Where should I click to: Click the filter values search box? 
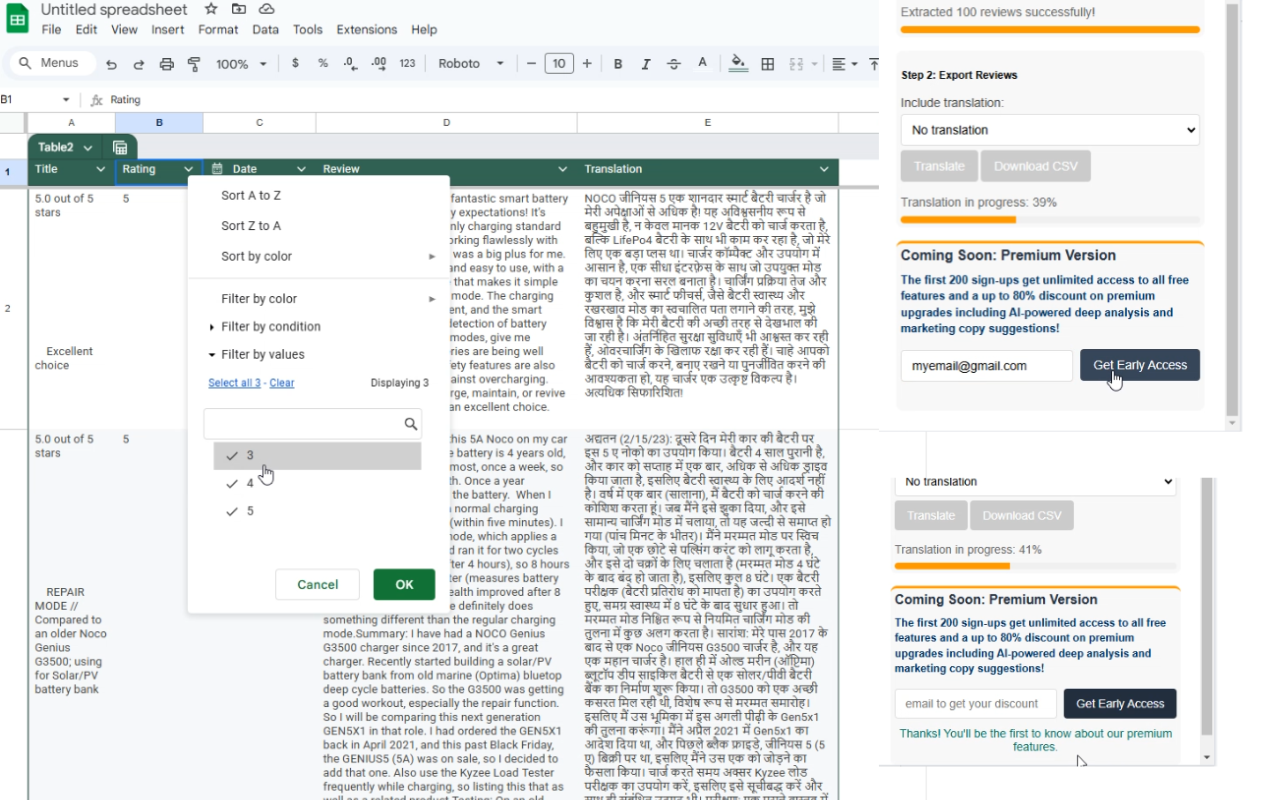tap(313, 424)
